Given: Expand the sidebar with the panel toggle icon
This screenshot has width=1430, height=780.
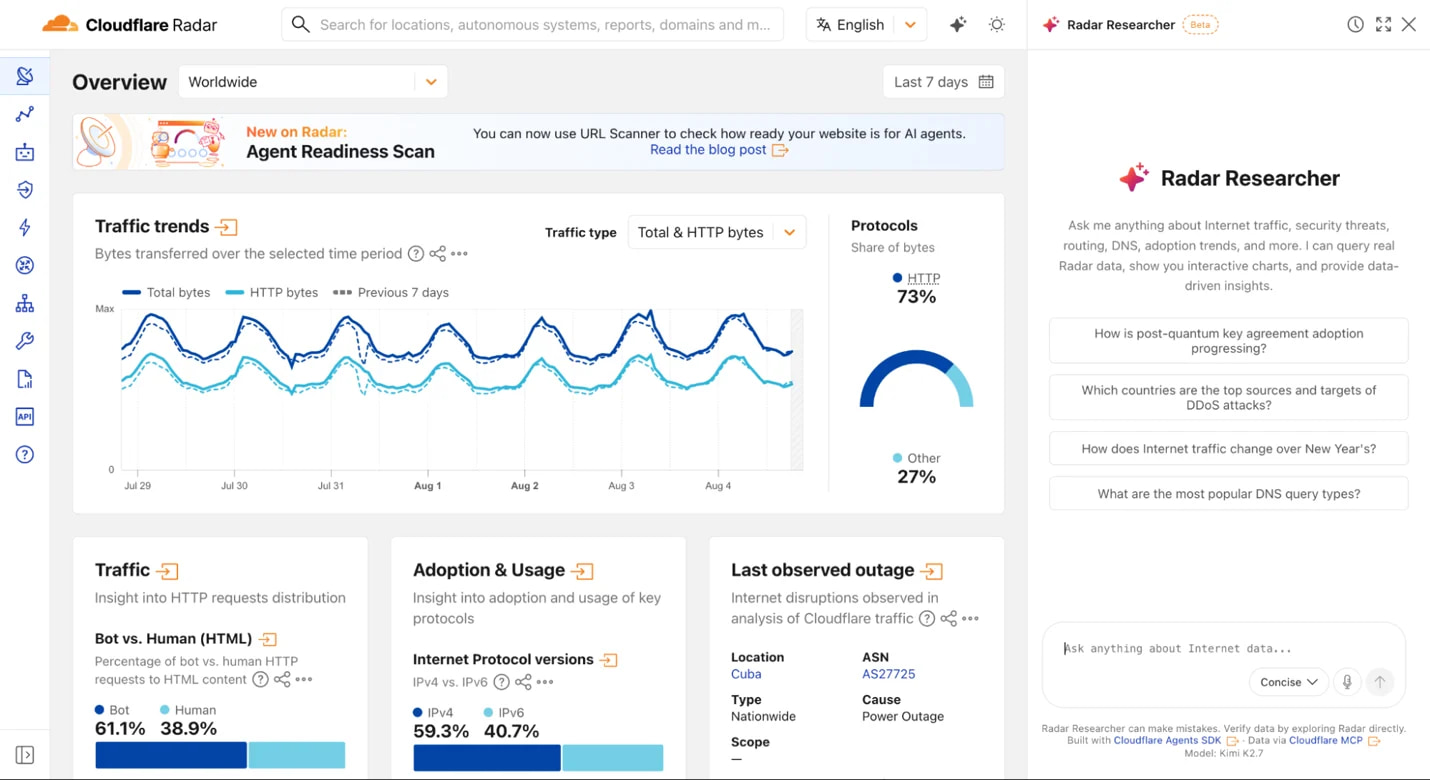Looking at the screenshot, I should coord(25,755).
